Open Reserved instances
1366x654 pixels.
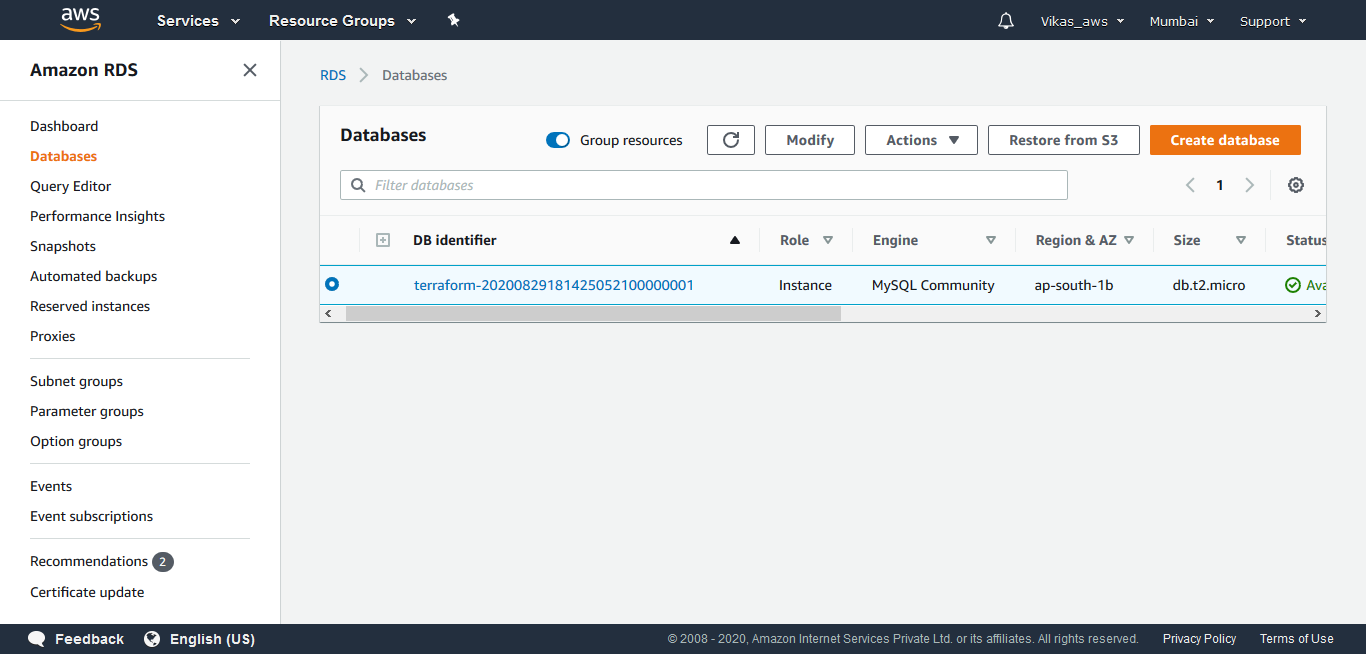pyautogui.click(x=90, y=306)
